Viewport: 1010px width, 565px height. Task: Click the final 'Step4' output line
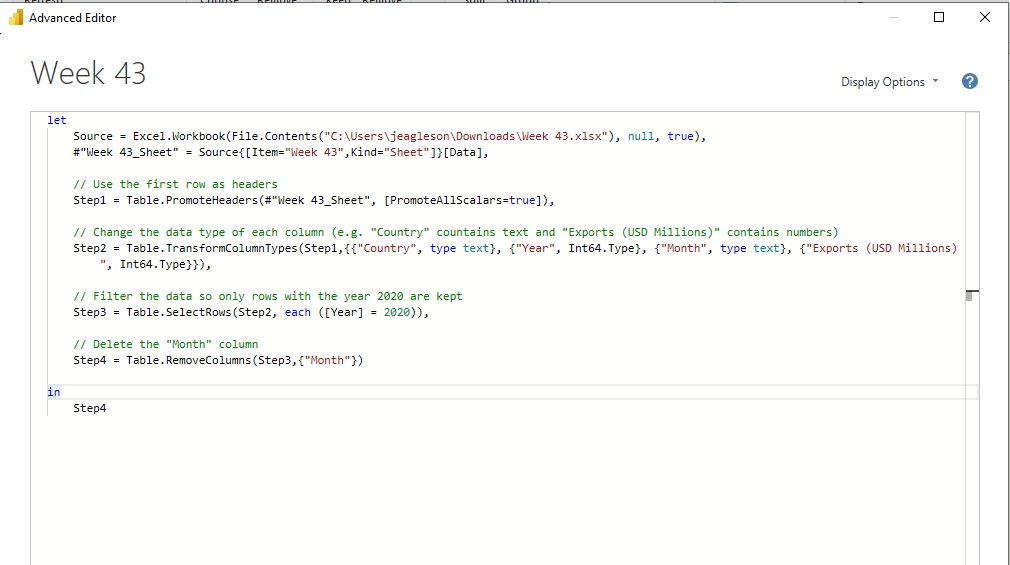click(x=90, y=408)
